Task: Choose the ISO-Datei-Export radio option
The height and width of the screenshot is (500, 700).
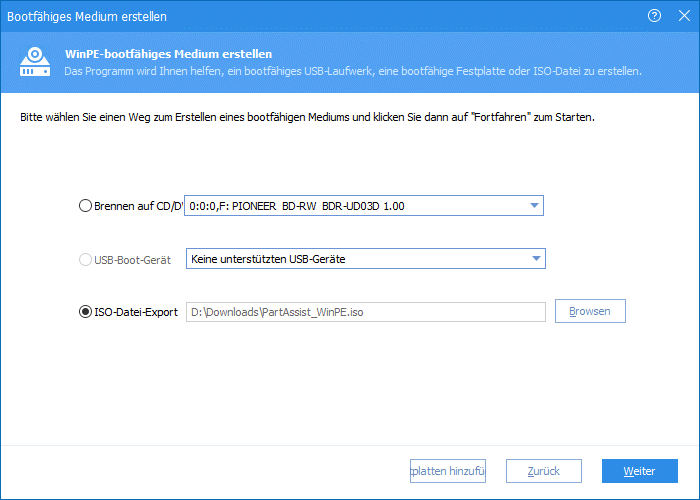Action: point(85,311)
